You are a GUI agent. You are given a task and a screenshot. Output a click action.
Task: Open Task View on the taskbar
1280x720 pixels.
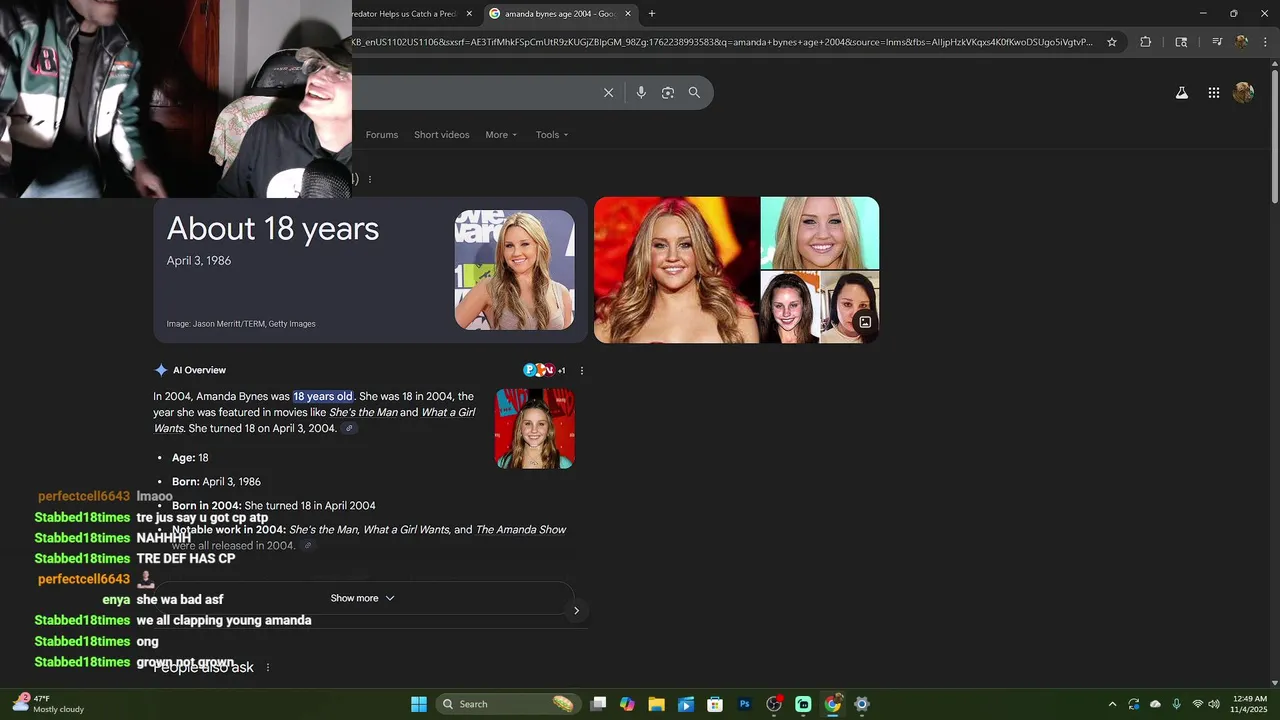pos(598,704)
